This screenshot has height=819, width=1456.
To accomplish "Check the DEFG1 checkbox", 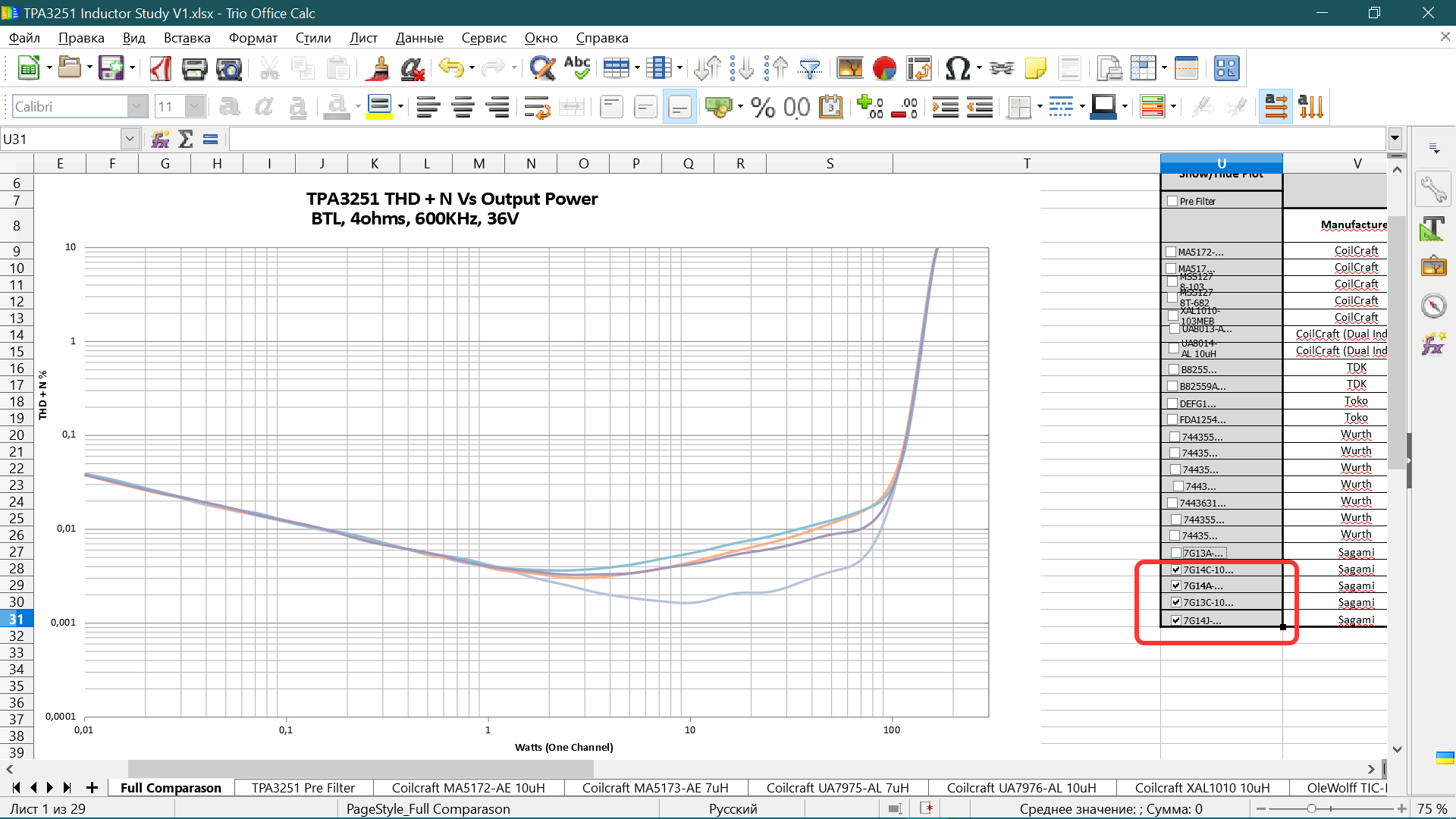I will (1172, 403).
